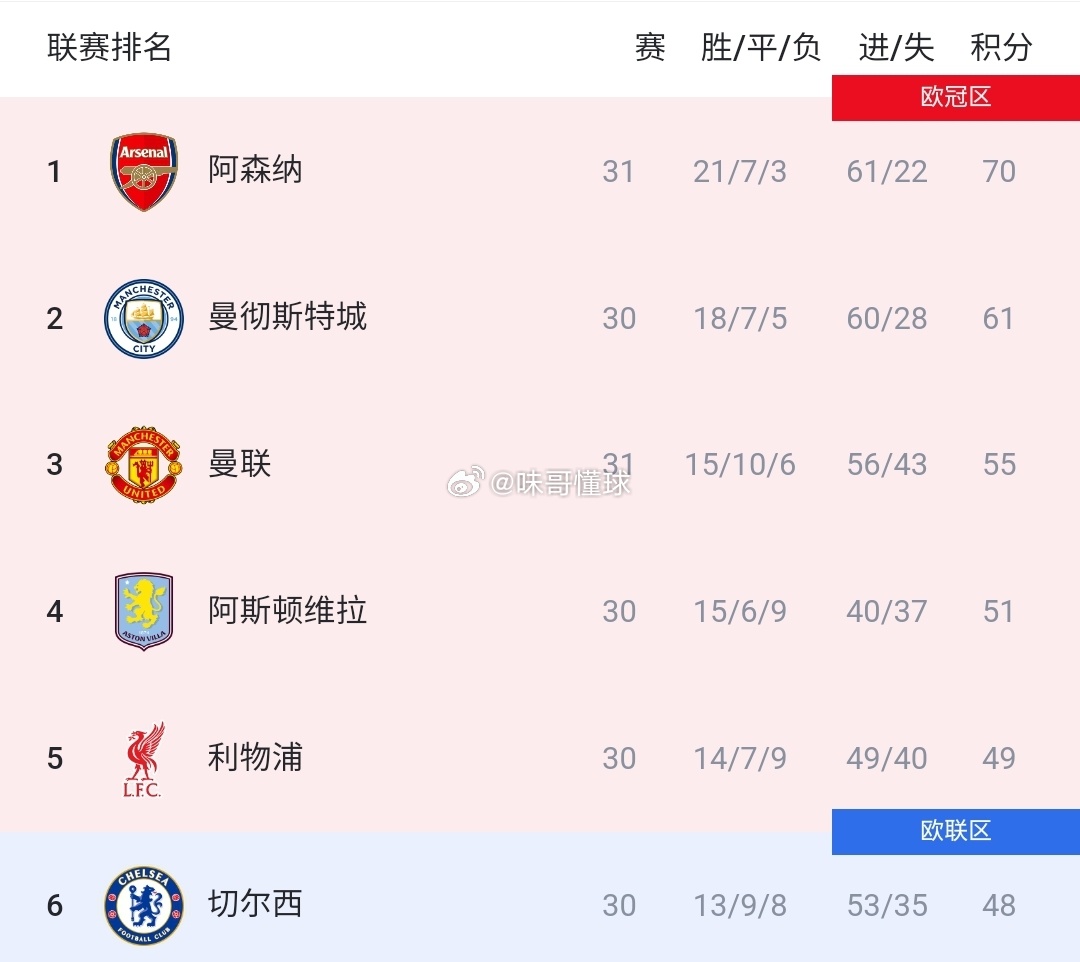The height and width of the screenshot is (962, 1080).
Task: Click the Weibo watermark logo
Action: pyautogui.click(x=466, y=481)
